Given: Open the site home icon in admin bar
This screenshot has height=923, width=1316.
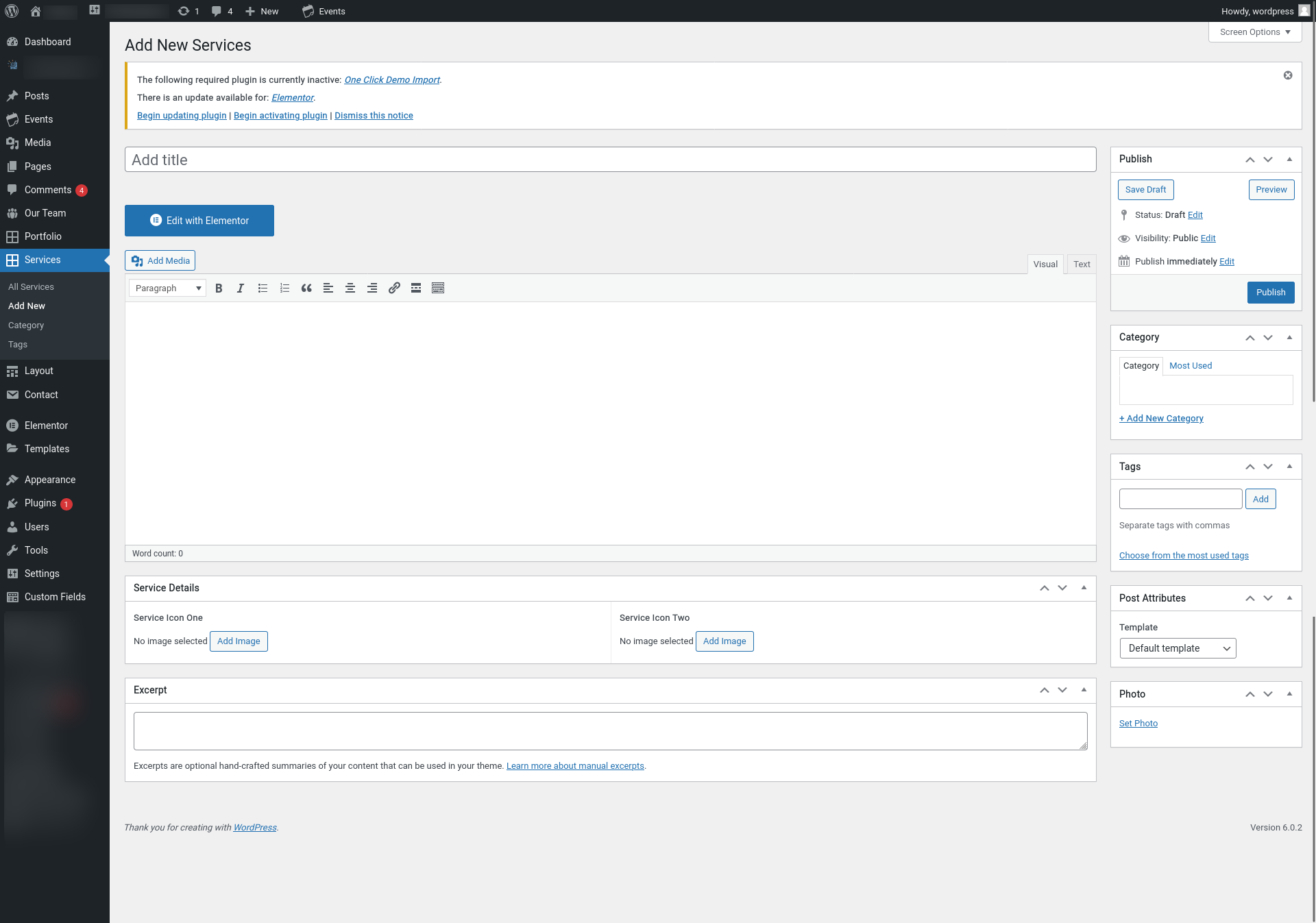Looking at the screenshot, I should (x=36, y=11).
